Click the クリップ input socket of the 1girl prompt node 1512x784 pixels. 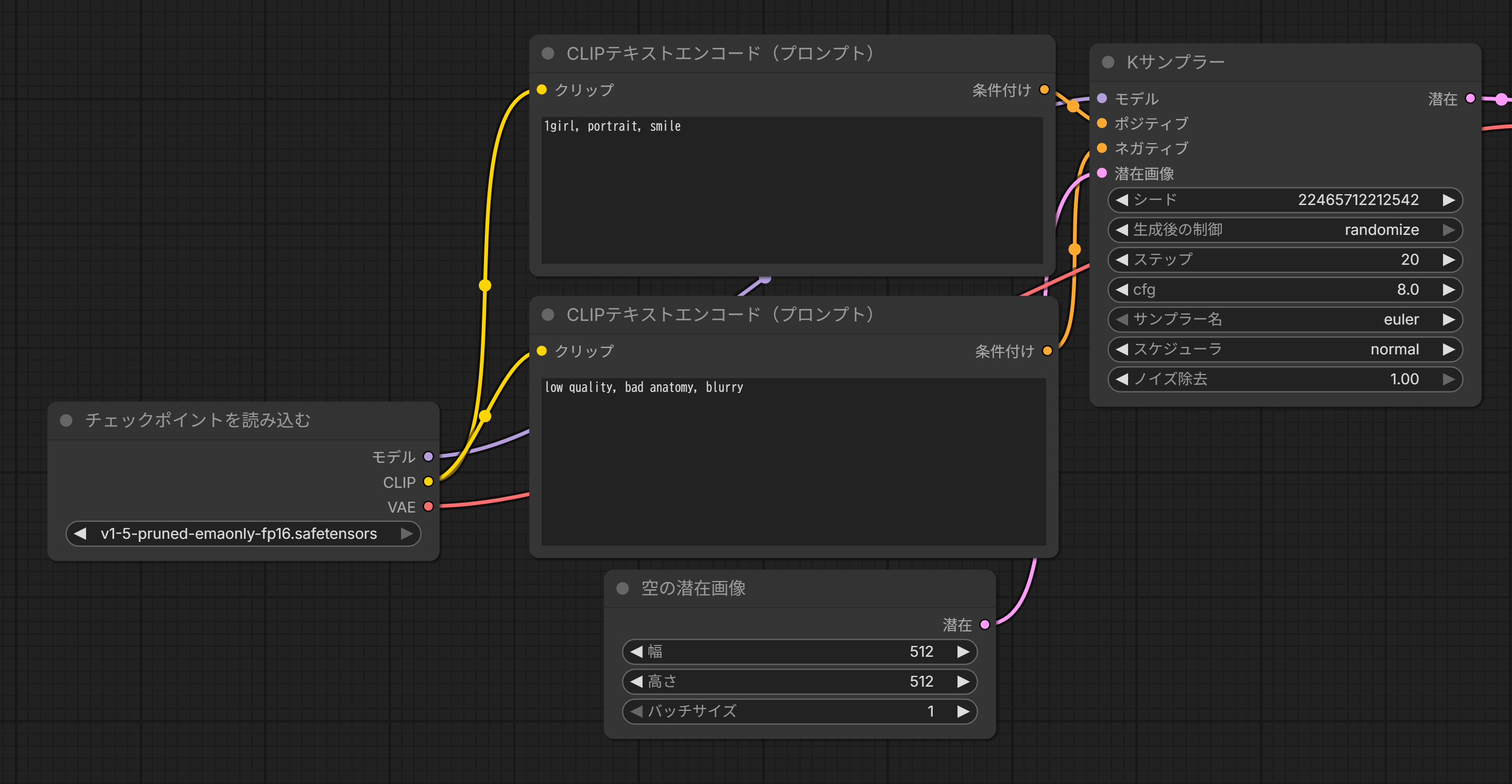(x=542, y=90)
